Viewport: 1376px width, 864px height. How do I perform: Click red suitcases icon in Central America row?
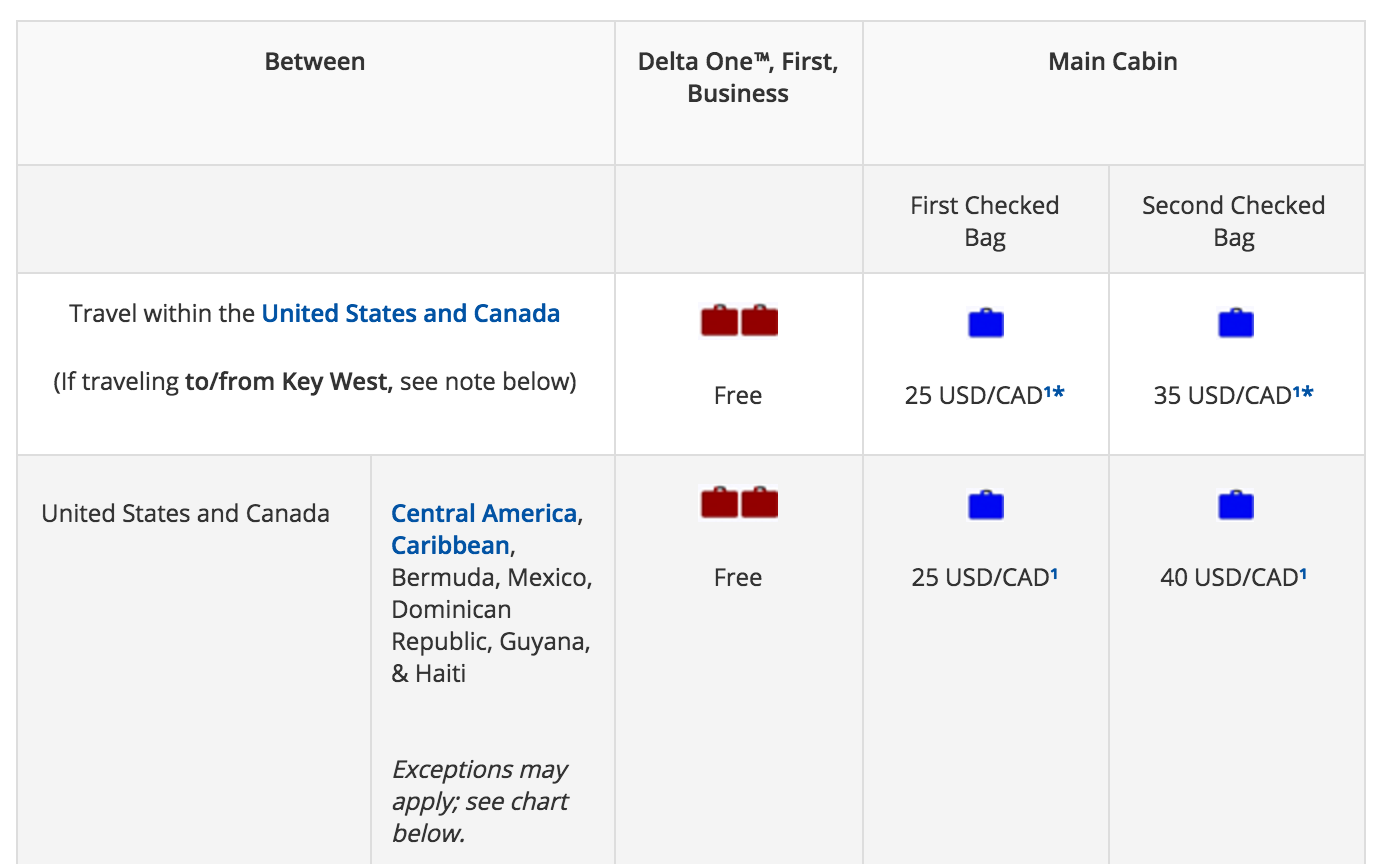pyautogui.click(x=739, y=503)
